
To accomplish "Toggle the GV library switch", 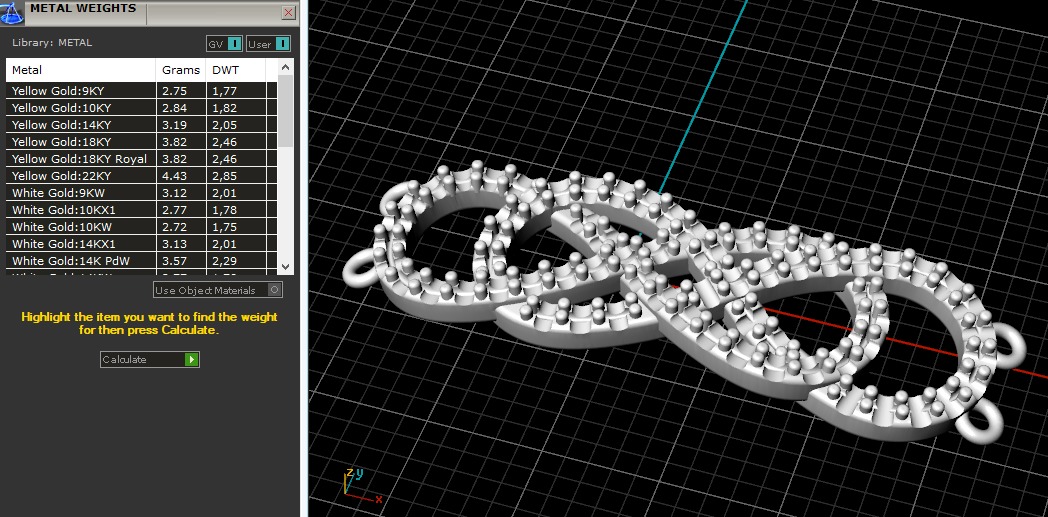I will [x=224, y=44].
